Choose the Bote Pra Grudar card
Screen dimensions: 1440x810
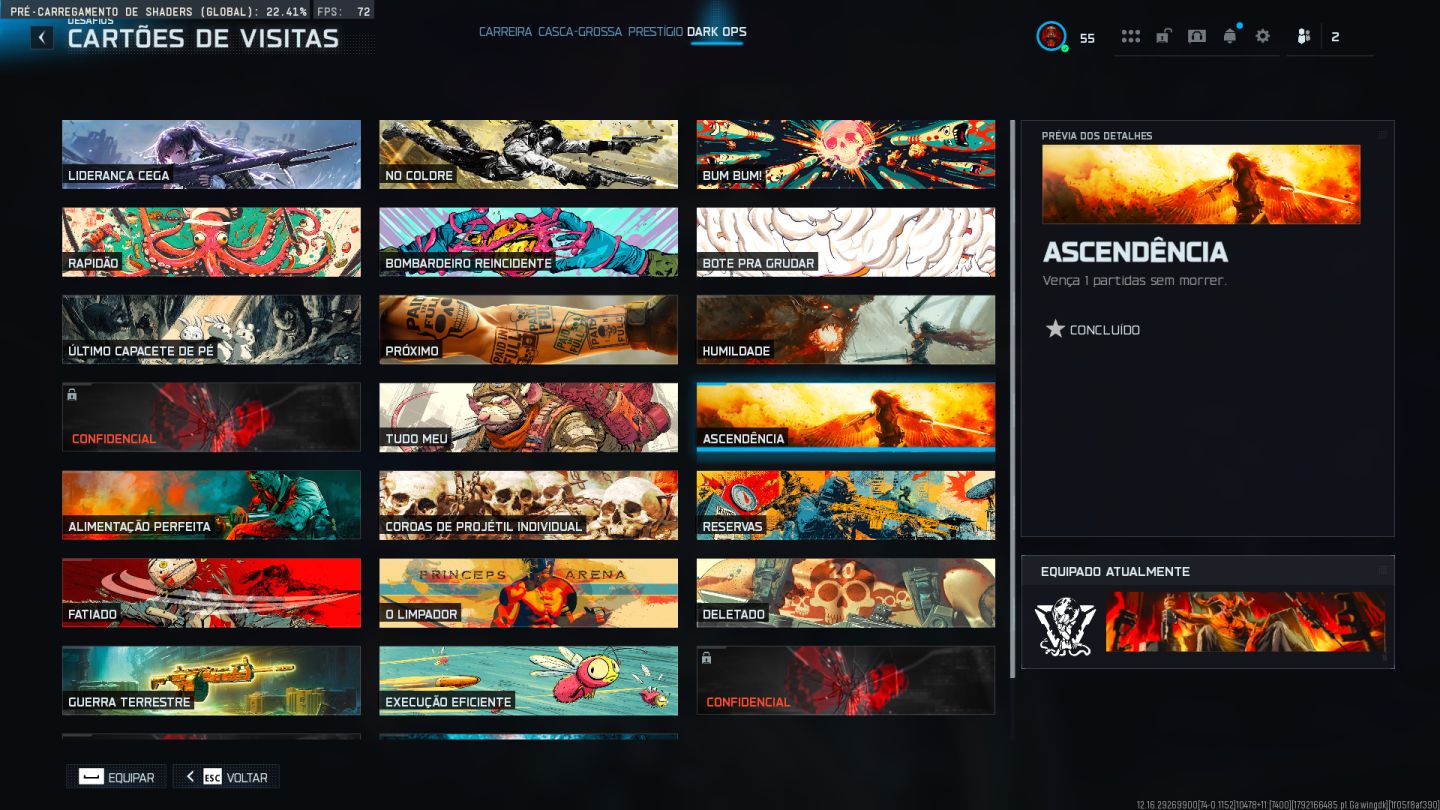pos(846,242)
